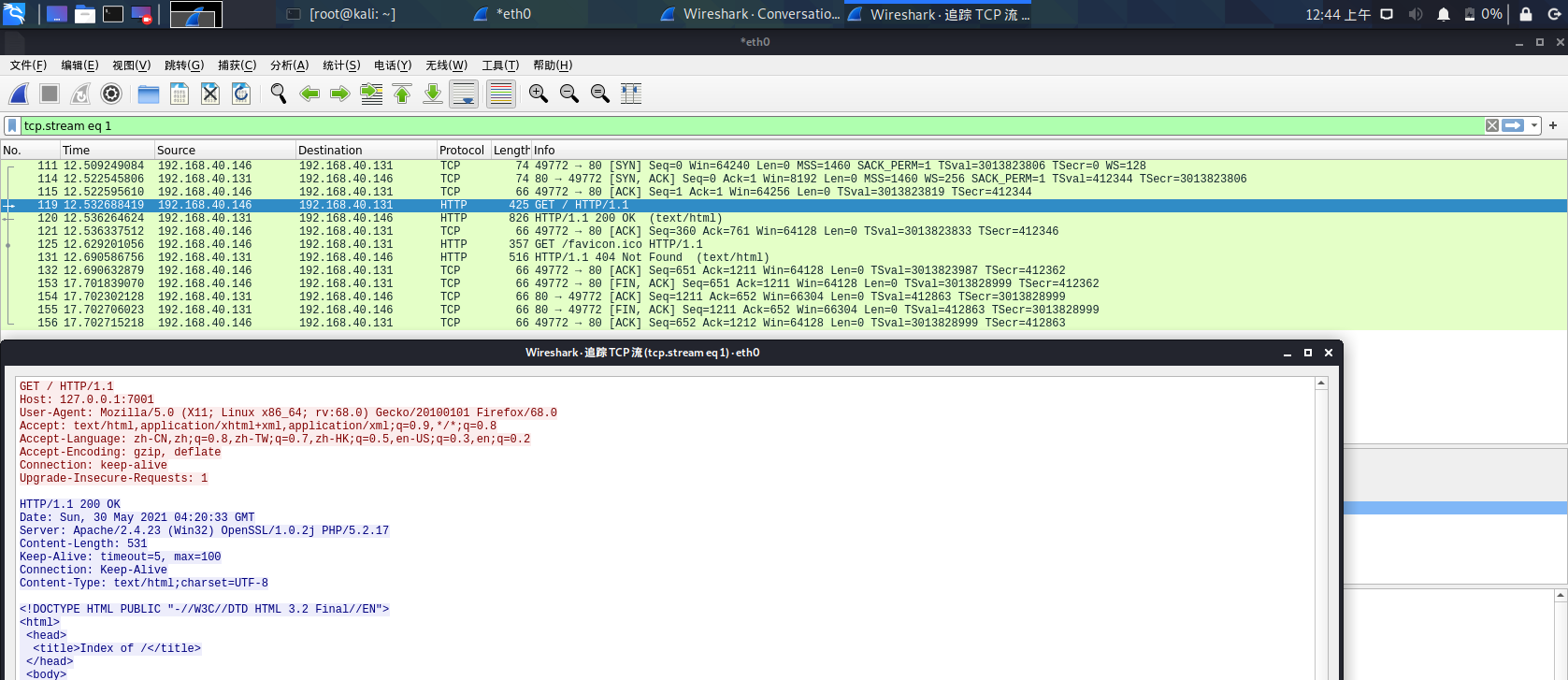Viewport: 1568px width, 680px height.
Task: Add a display filter button with plus
Action: click(1553, 125)
